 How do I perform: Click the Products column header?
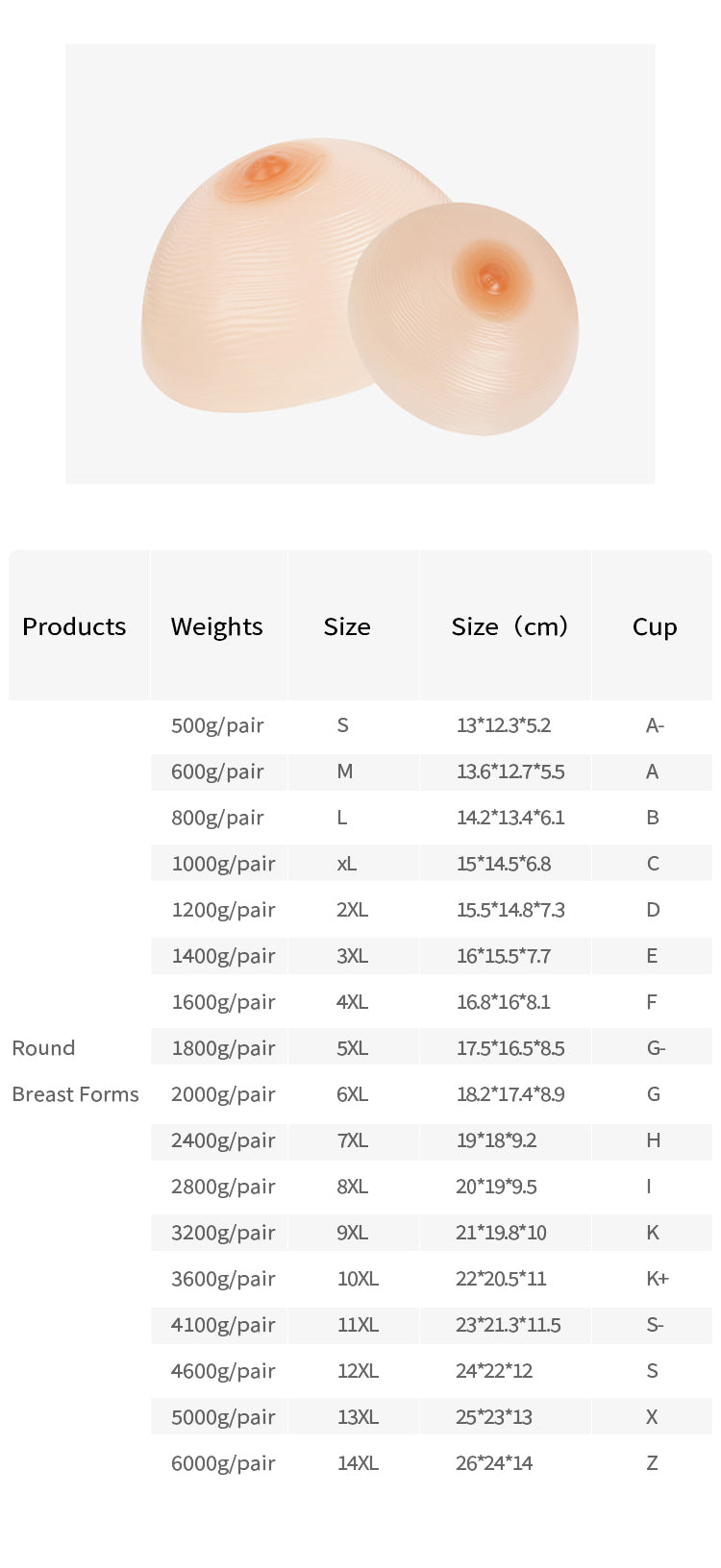pos(74,626)
